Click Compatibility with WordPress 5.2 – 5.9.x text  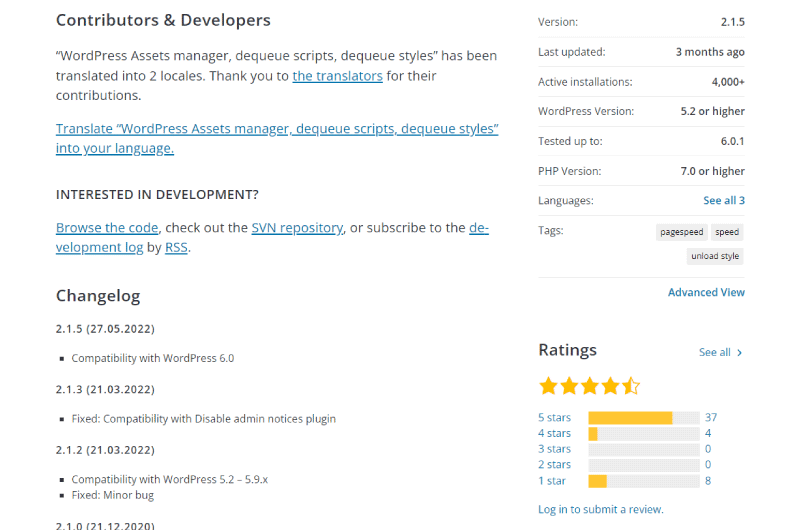[x=169, y=479]
